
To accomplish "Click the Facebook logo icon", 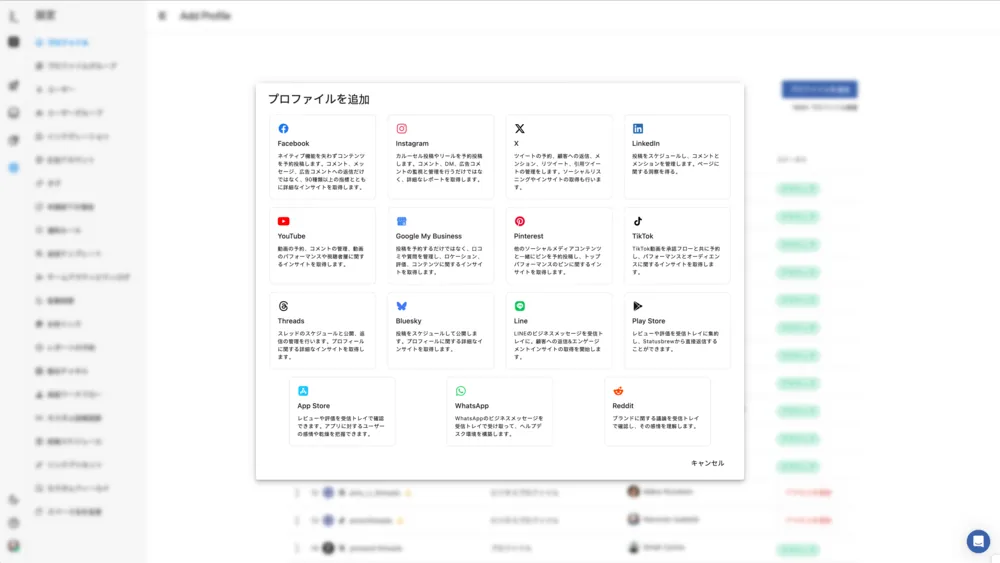I will click(x=283, y=129).
